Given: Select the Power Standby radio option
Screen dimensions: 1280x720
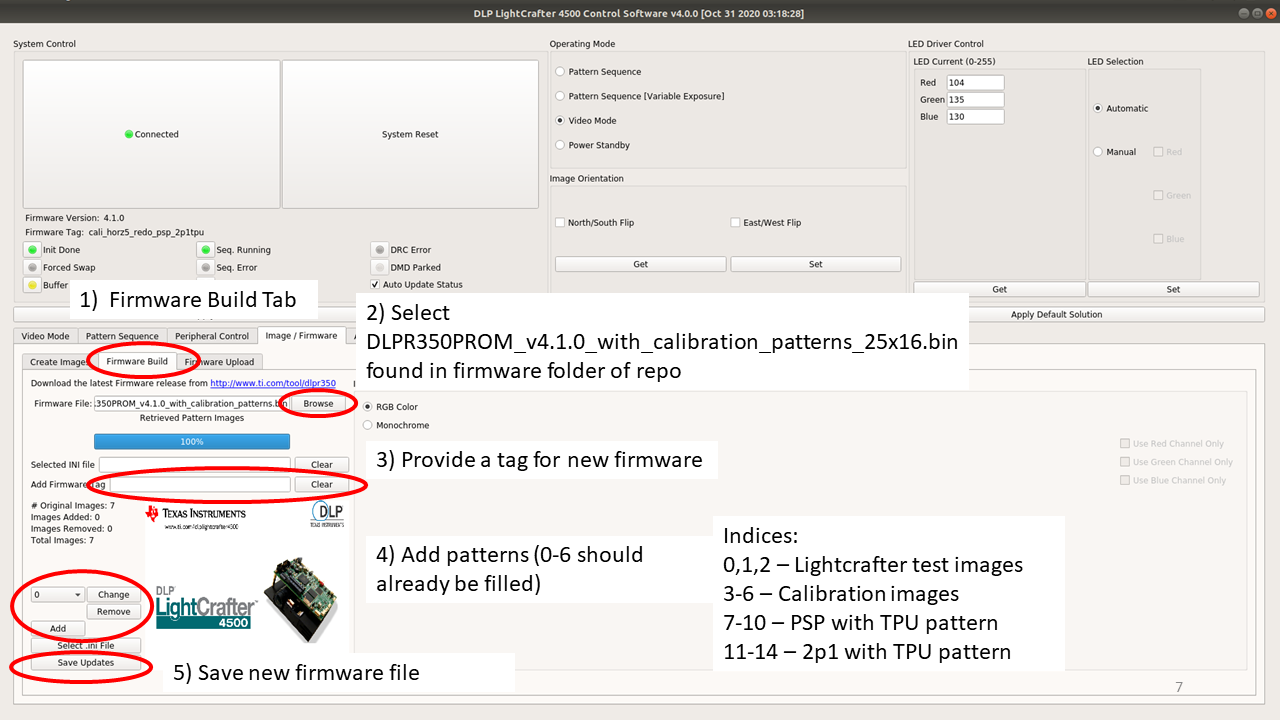Looking at the screenshot, I should pyautogui.click(x=560, y=145).
